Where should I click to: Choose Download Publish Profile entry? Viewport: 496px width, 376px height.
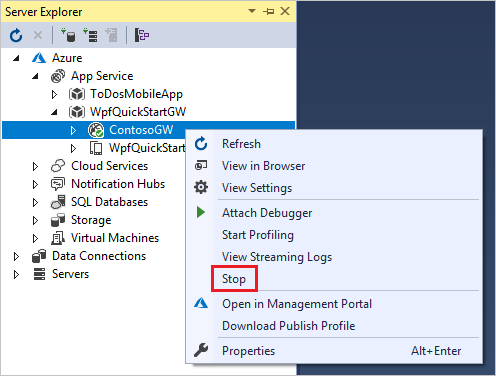[x=334, y=326]
